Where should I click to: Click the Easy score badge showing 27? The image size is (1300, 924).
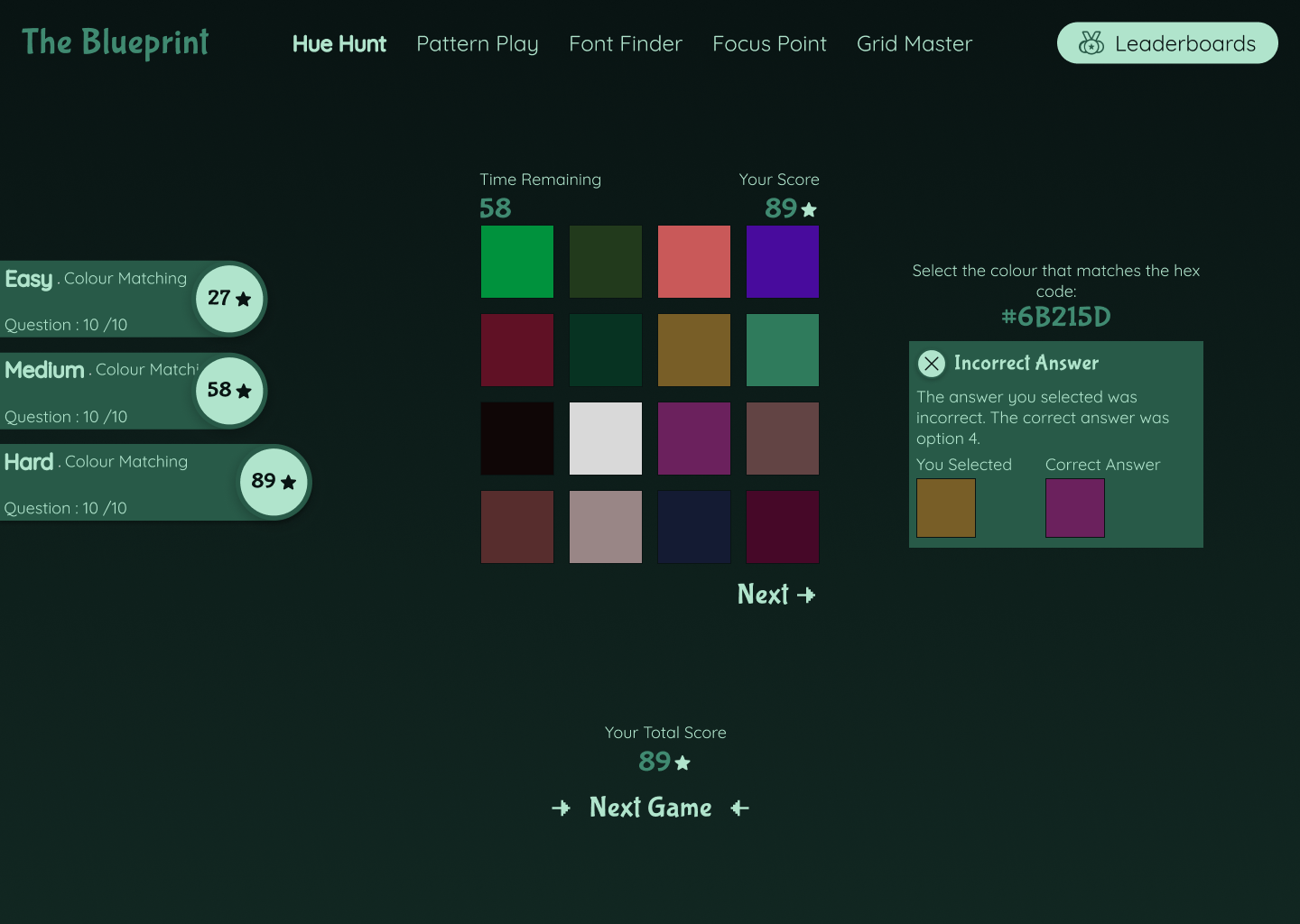coord(229,299)
